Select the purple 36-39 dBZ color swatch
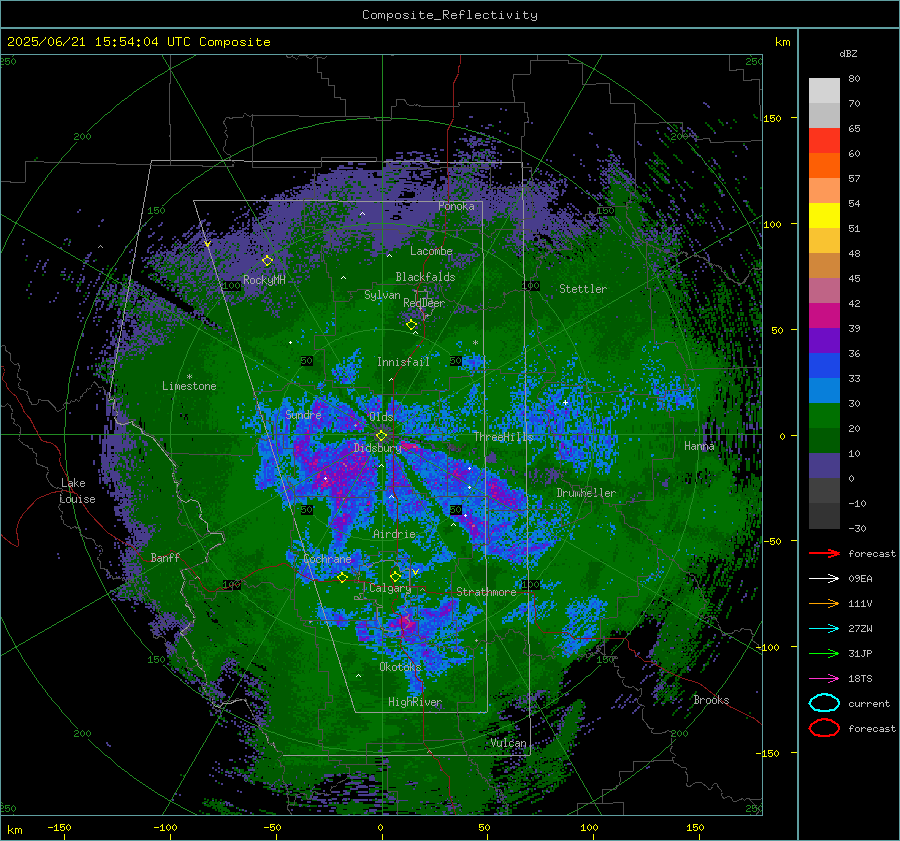 [x=824, y=340]
